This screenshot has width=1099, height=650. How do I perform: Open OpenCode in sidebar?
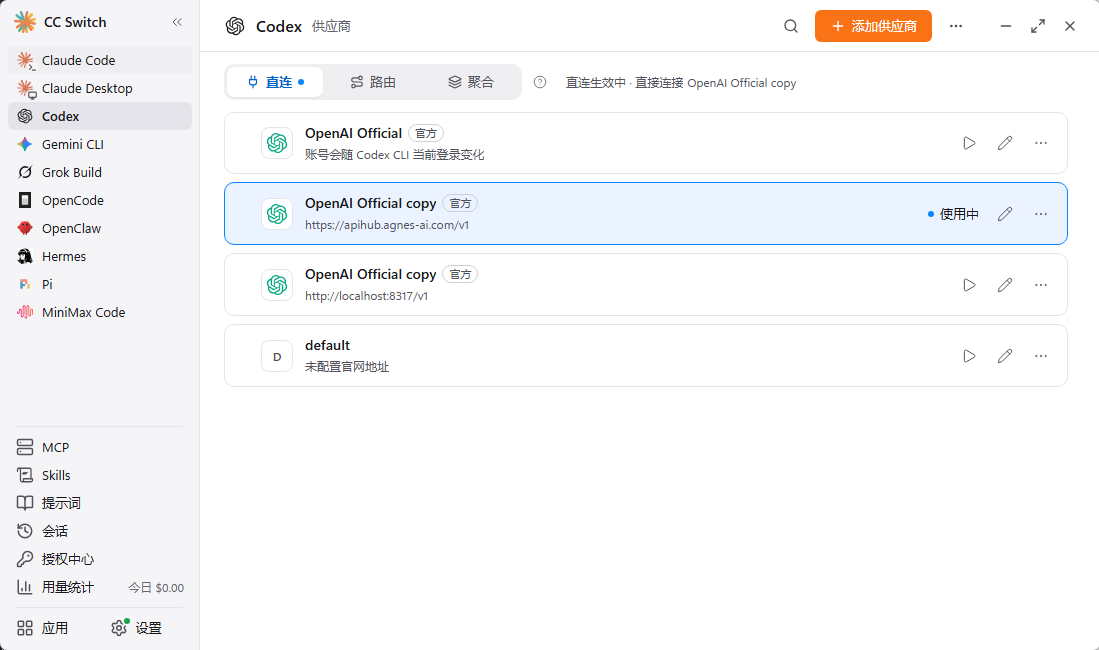[100, 201]
